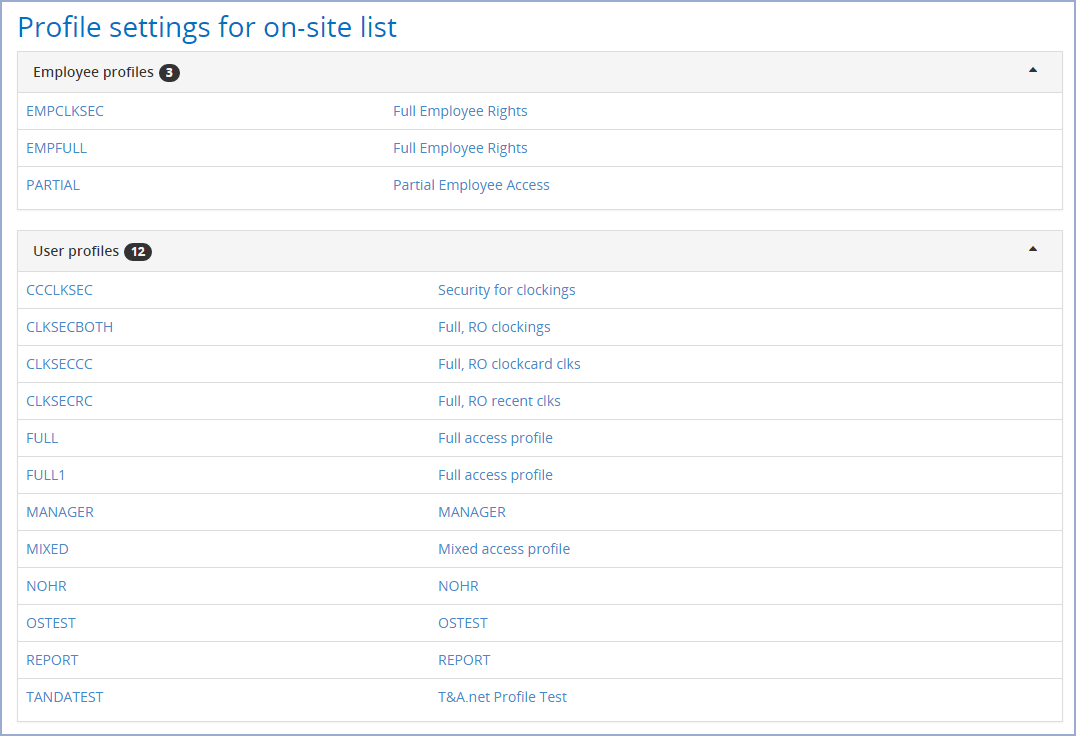Click the Partial Employee Access description
Screen dimensions: 1076x736
pos(471,185)
